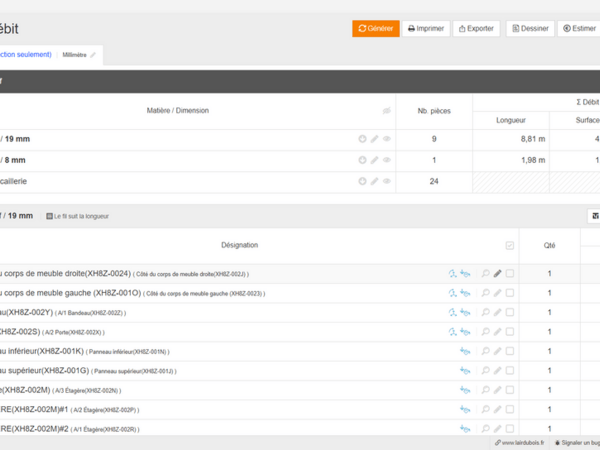Click the clock icon on 8 mm row

(x=363, y=160)
